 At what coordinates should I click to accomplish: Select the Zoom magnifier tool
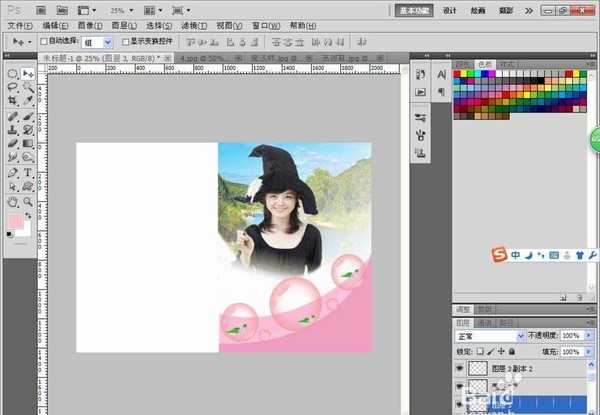[28, 201]
